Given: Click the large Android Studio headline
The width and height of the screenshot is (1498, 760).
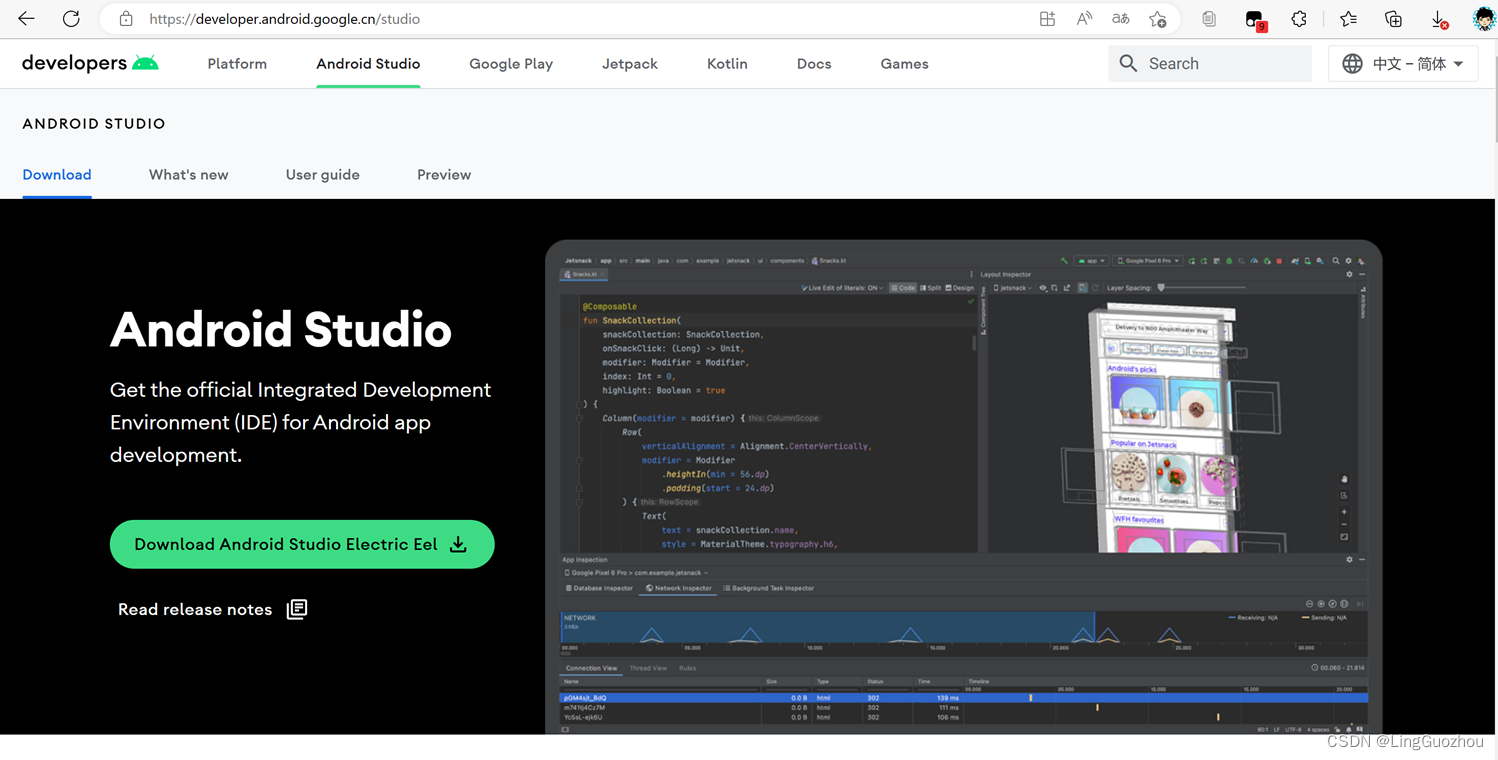Looking at the screenshot, I should 281,329.
